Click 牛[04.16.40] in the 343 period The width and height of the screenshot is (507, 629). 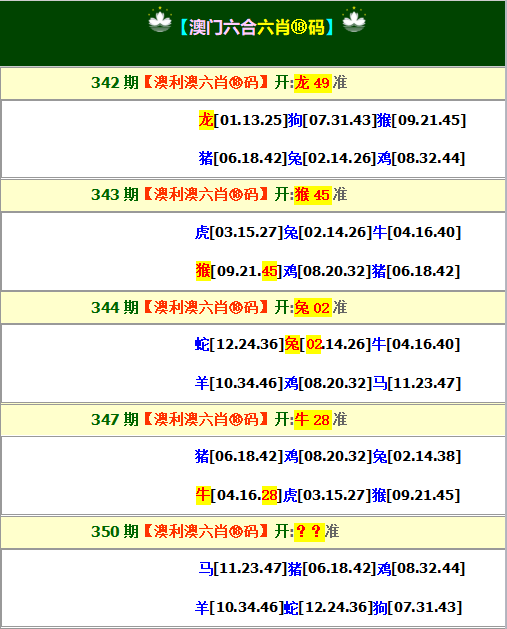tap(417, 232)
